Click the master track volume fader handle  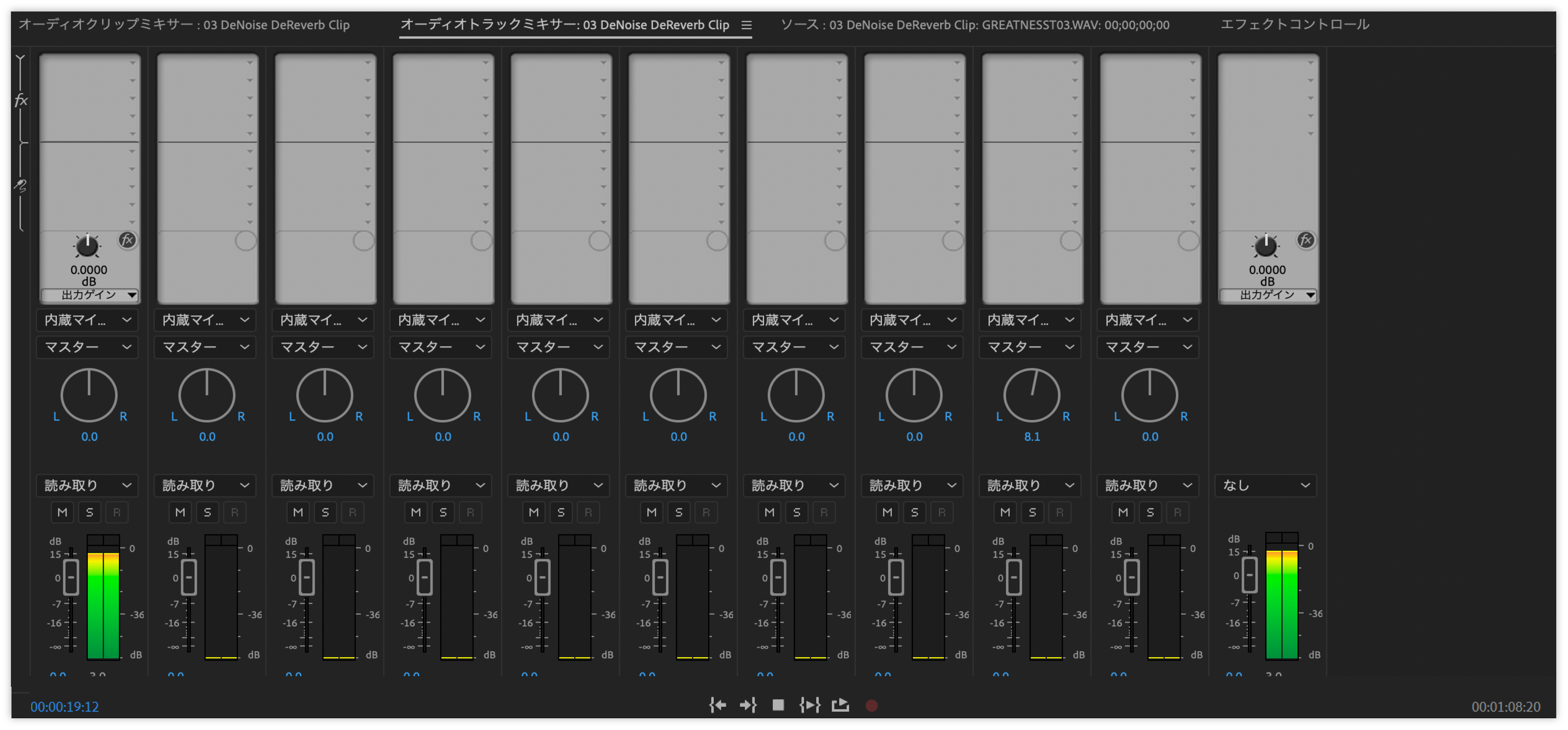1249,575
